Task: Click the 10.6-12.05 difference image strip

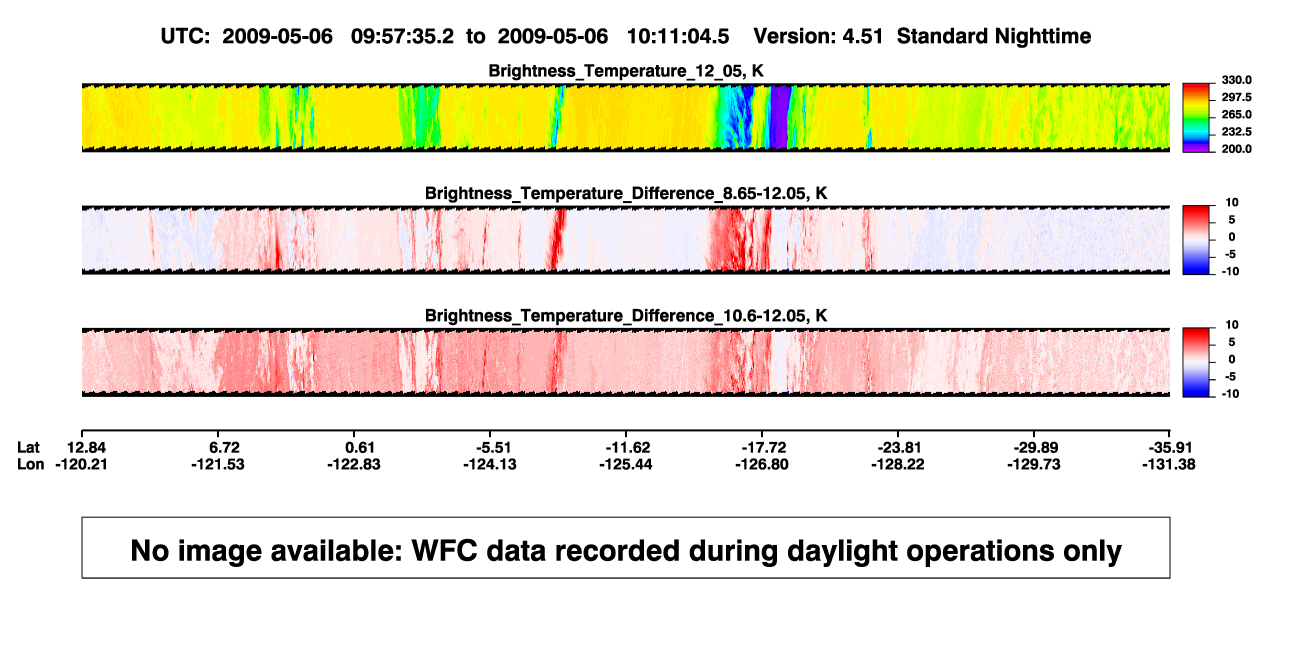Action: click(626, 362)
